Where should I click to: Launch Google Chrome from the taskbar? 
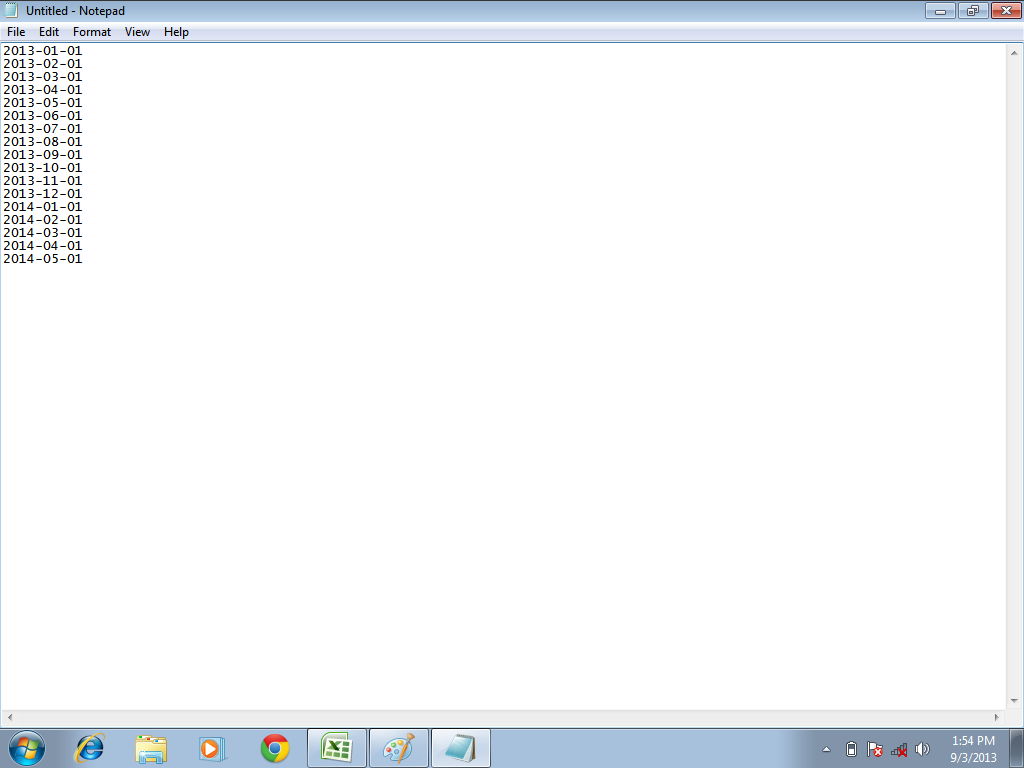(275, 748)
